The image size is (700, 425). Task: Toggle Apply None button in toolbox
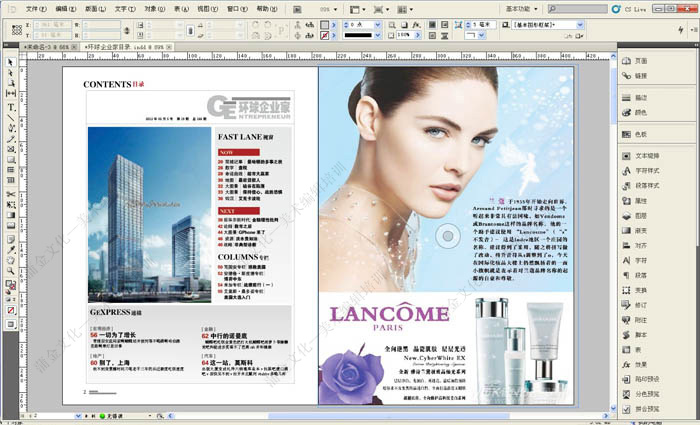coord(11,310)
